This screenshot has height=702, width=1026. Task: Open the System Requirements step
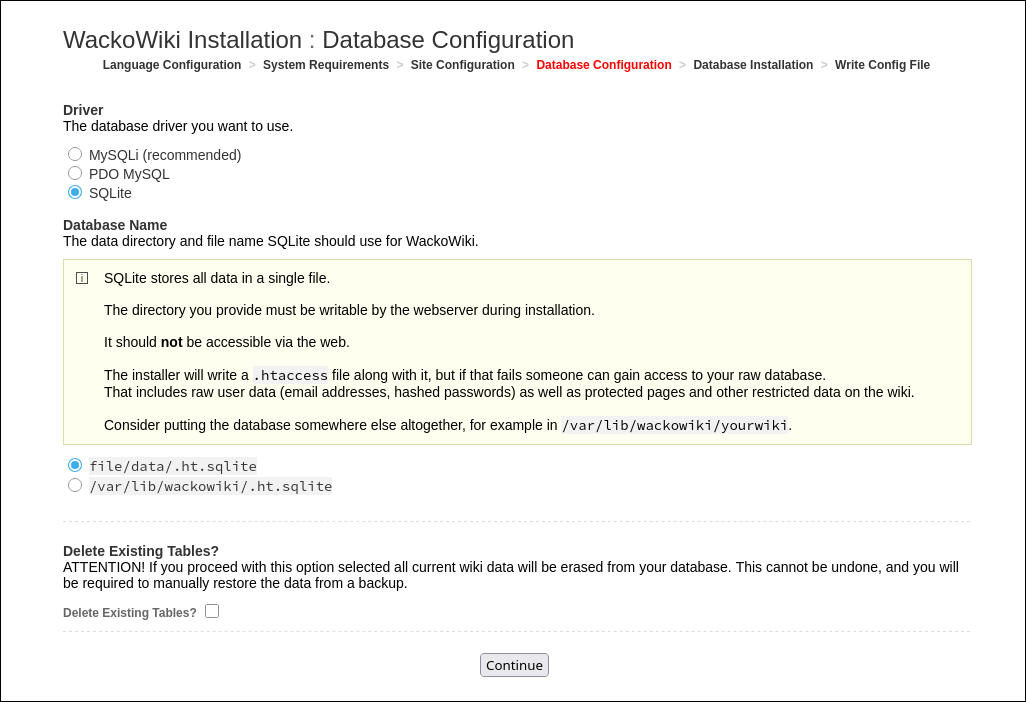pyautogui.click(x=326, y=65)
